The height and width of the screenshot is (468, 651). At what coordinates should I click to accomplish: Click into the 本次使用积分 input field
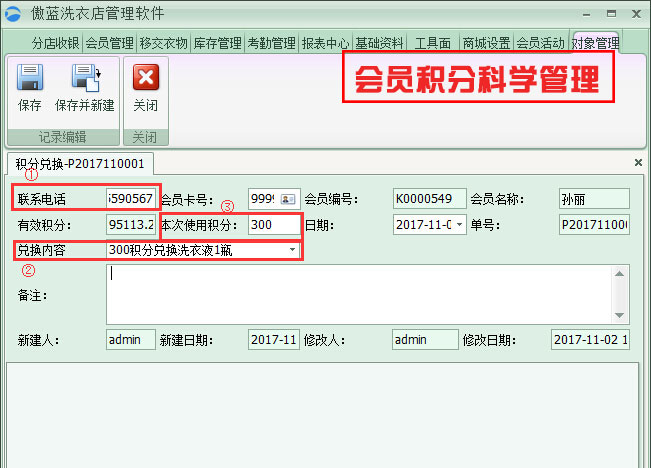tap(273, 225)
